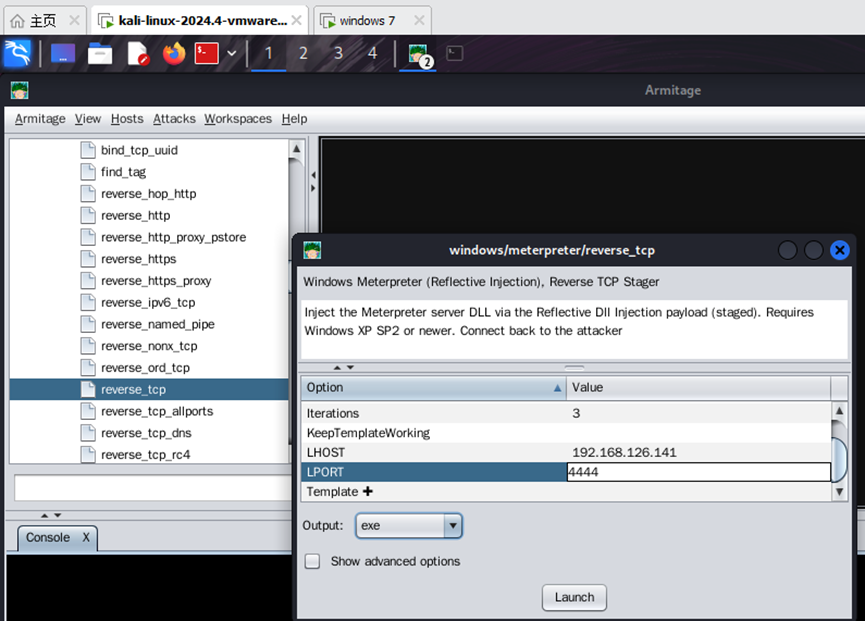Click the module tree scrollbar up arrow
Viewport: 865px width, 621px height.
[296, 148]
